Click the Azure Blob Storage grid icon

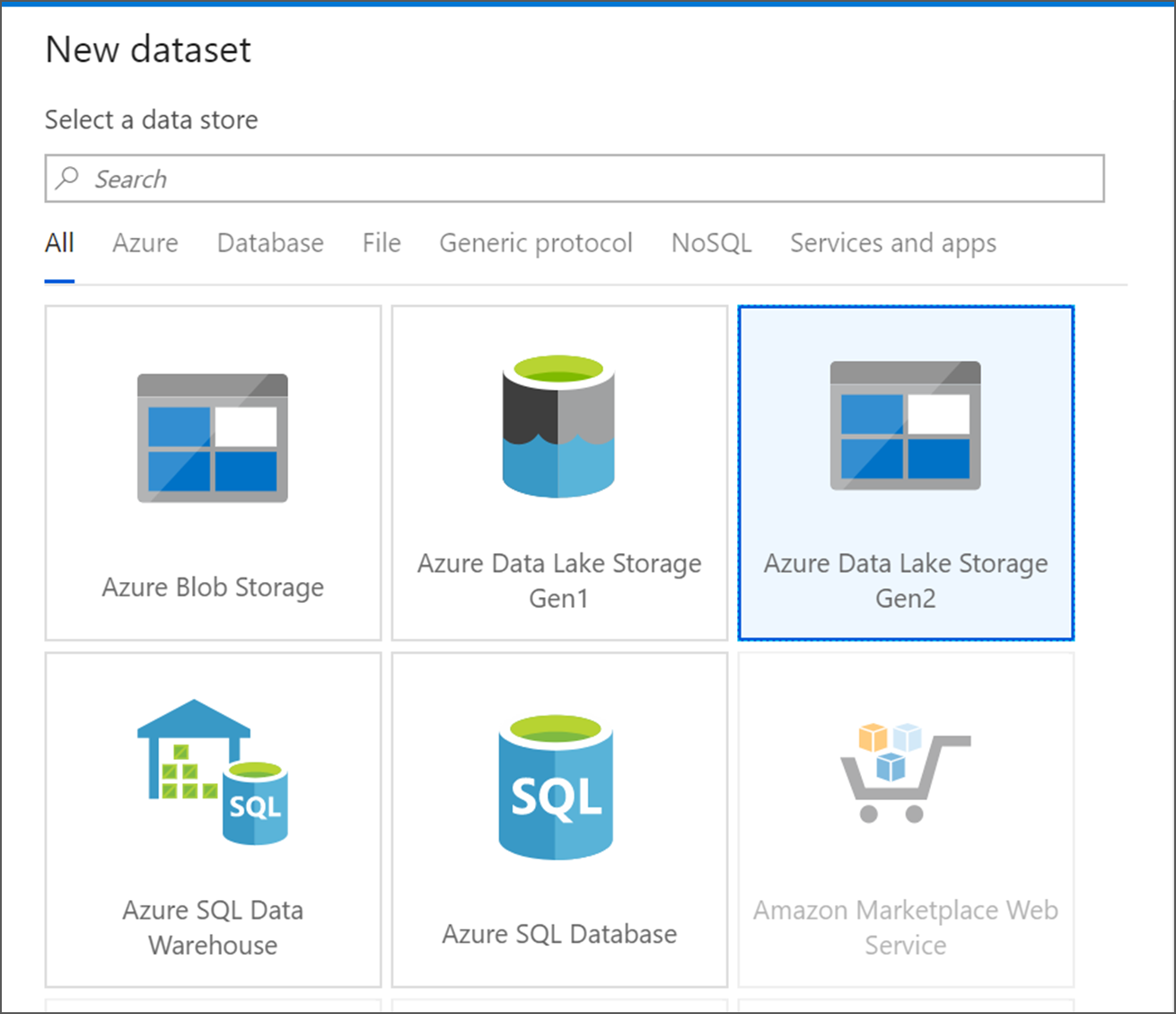pyautogui.click(x=213, y=438)
